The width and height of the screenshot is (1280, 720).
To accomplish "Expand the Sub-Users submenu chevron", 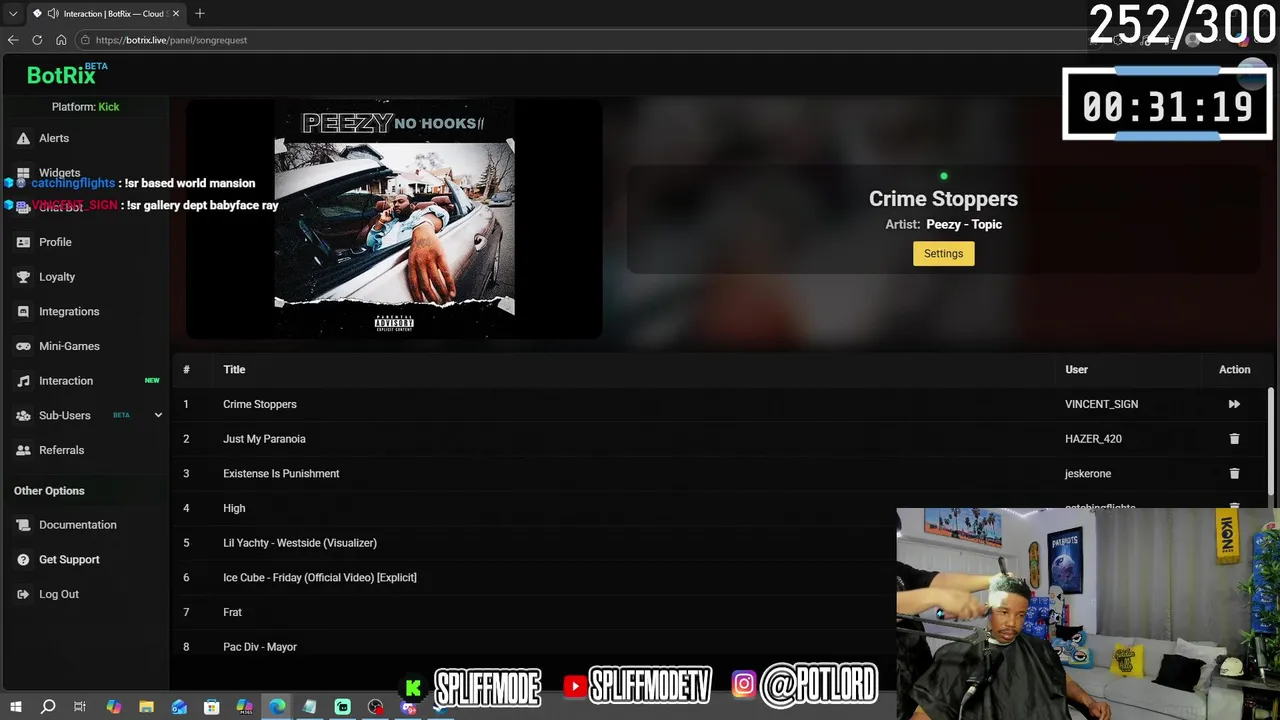I will 158,415.
